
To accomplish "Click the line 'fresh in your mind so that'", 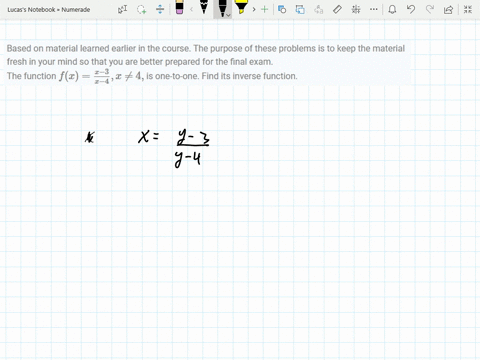I will (140, 62).
